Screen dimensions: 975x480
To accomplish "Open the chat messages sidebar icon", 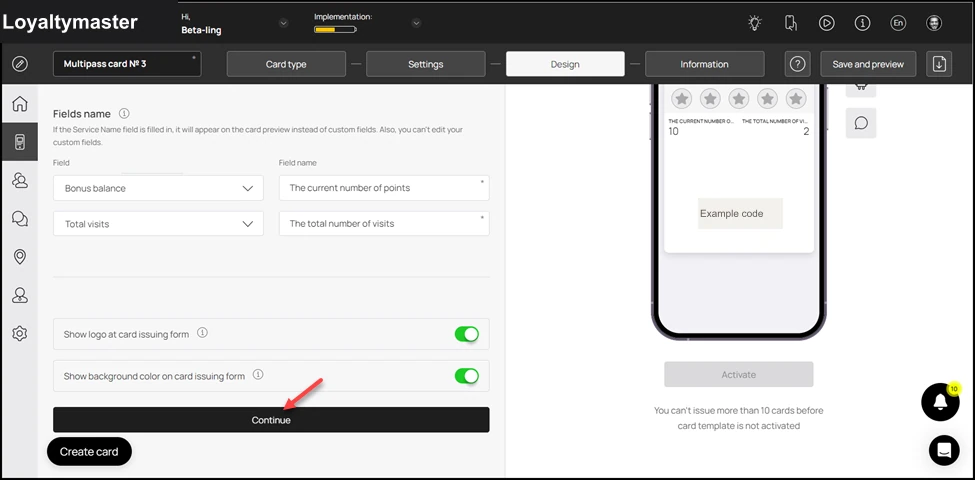I will 20,218.
